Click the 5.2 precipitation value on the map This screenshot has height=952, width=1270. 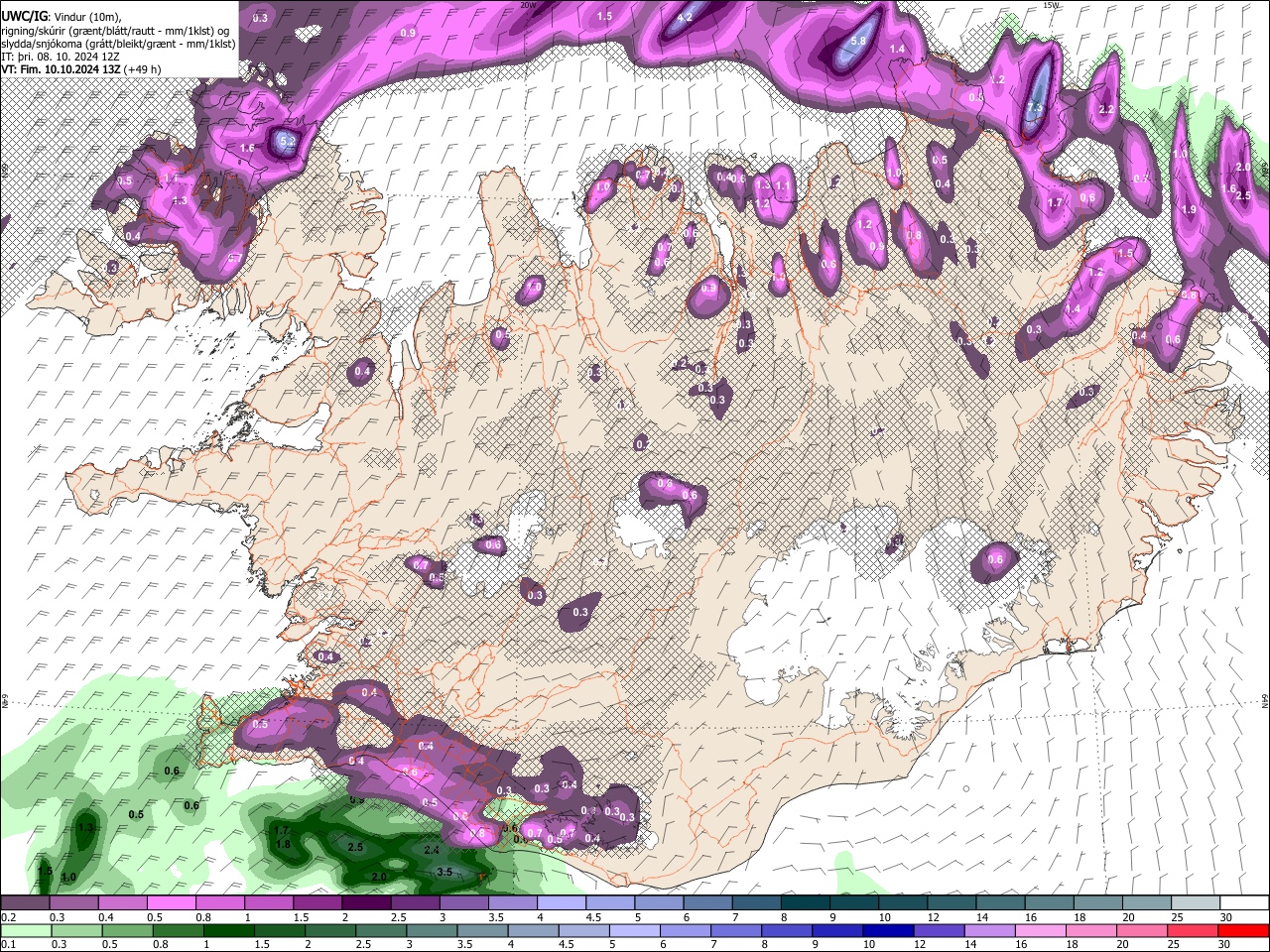[288, 142]
